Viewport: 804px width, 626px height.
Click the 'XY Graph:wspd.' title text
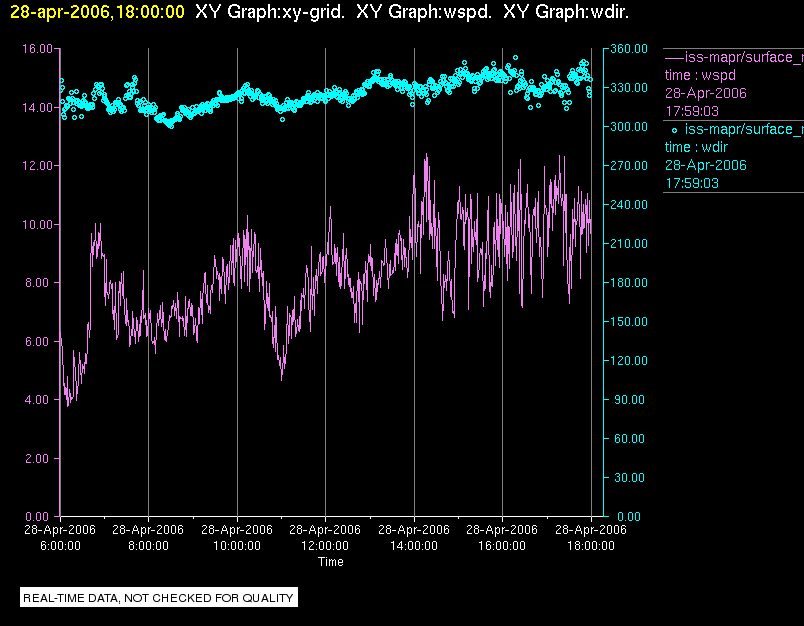tap(424, 12)
